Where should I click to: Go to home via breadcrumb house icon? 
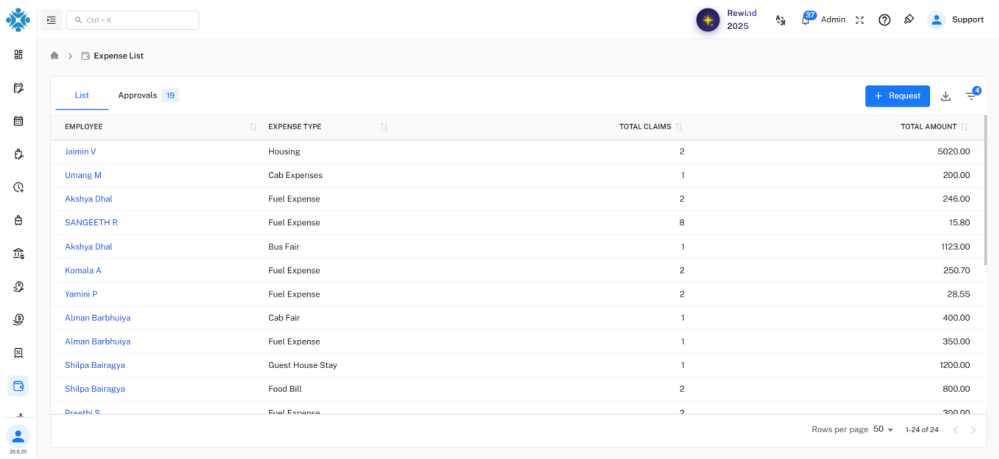click(54, 56)
